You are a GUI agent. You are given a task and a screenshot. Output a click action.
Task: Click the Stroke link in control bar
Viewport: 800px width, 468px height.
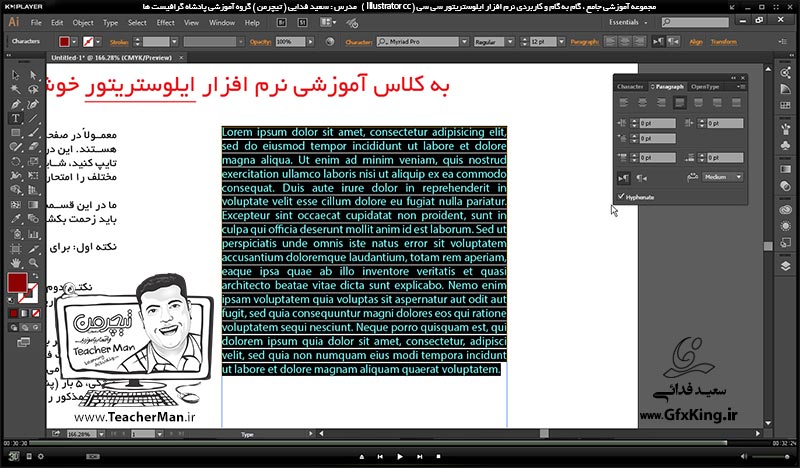[119, 42]
